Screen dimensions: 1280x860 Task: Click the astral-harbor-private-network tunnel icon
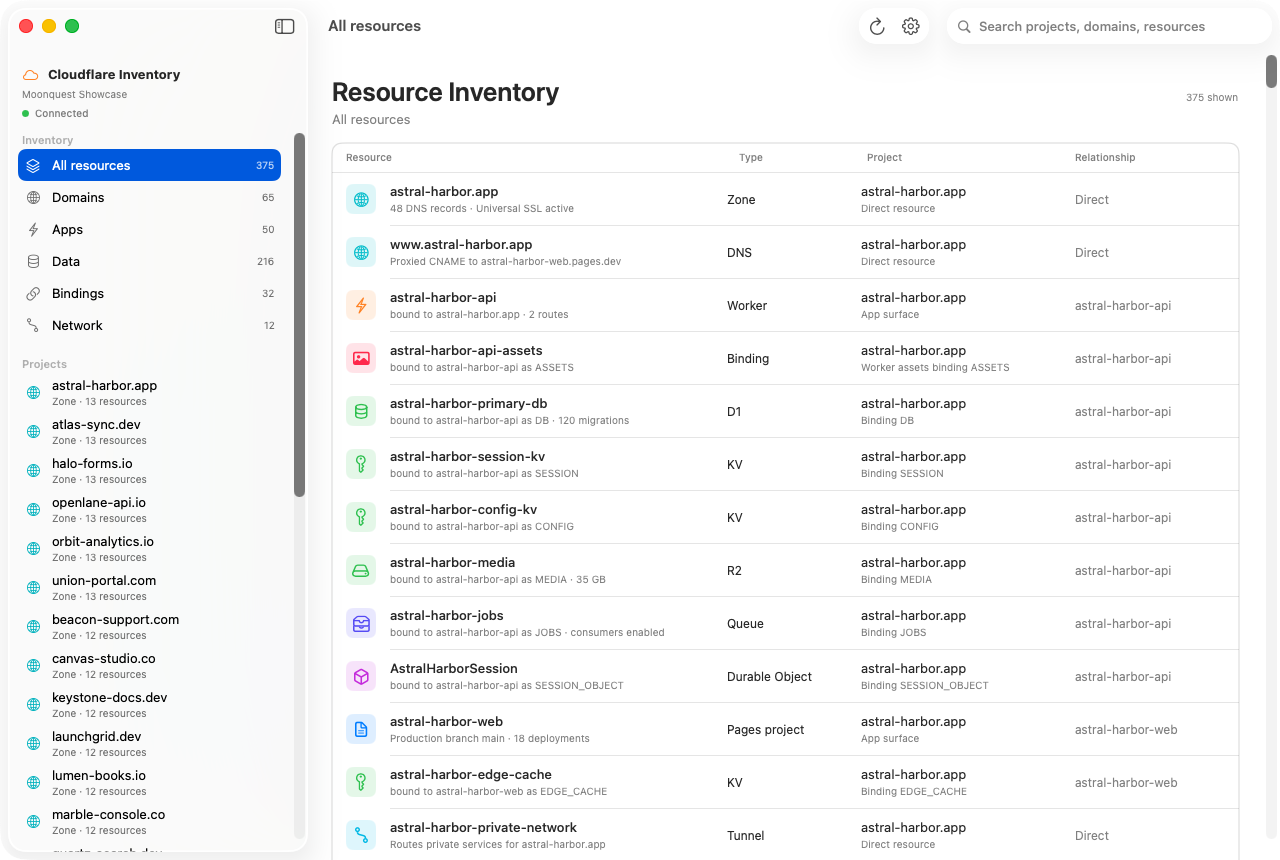point(361,835)
